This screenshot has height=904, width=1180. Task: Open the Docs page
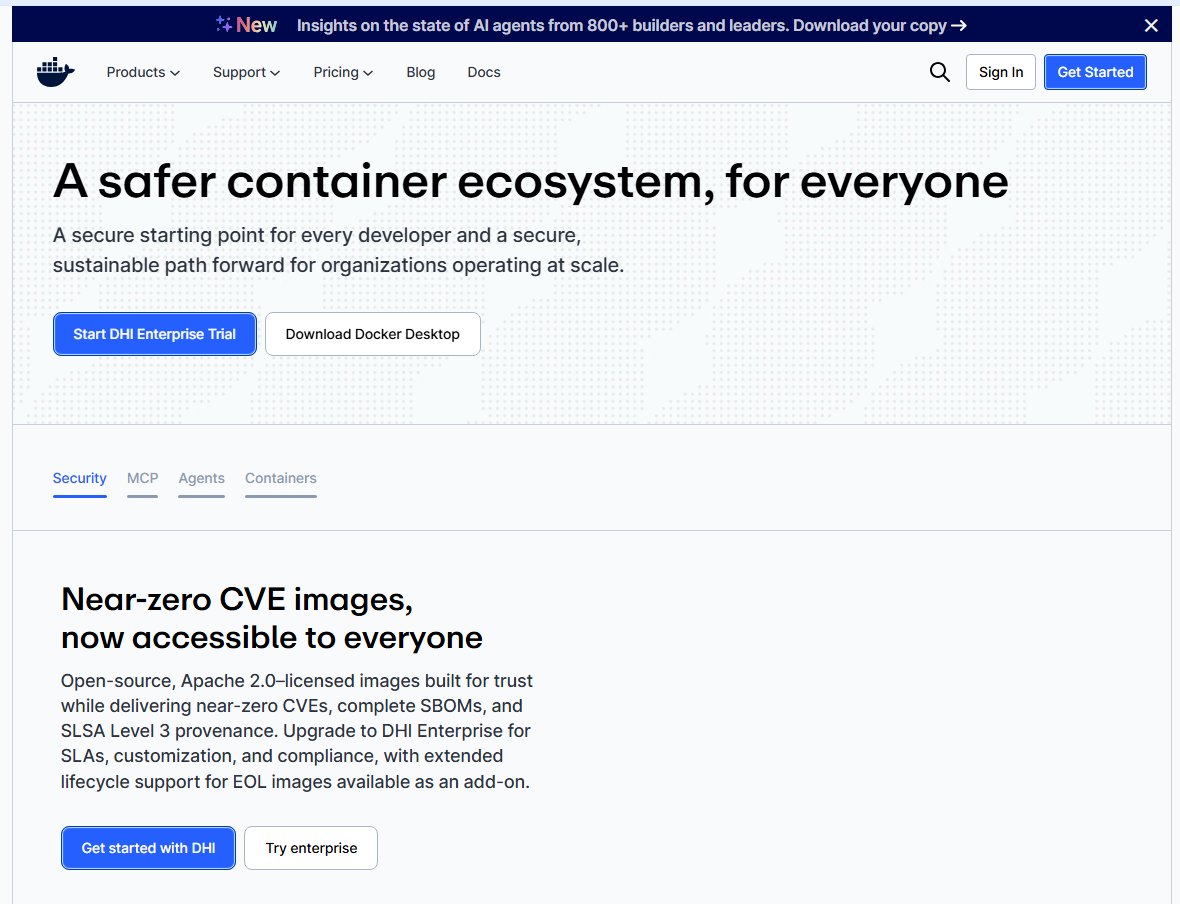(x=484, y=72)
